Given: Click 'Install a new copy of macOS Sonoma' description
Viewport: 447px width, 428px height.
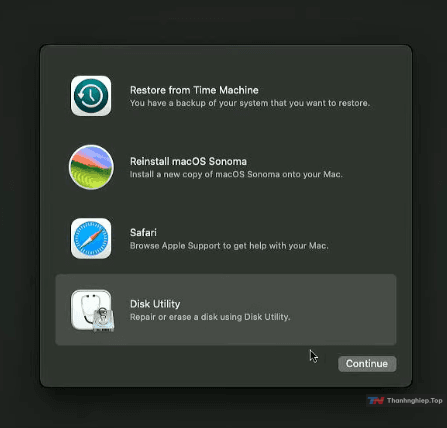Looking at the screenshot, I should pyautogui.click(x=236, y=174).
